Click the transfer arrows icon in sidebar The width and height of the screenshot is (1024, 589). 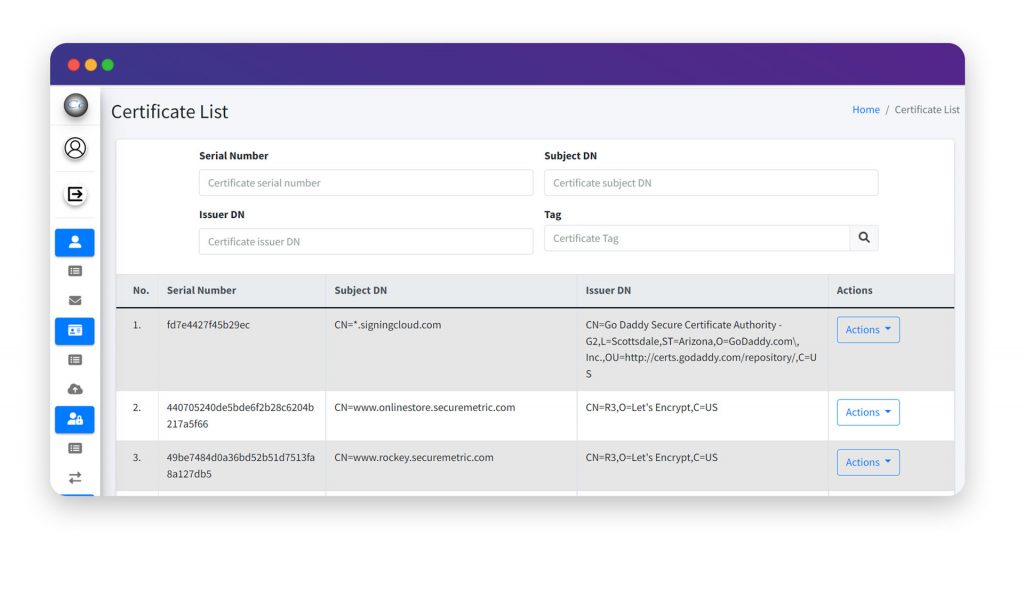pyautogui.click(x=75, y=477)
